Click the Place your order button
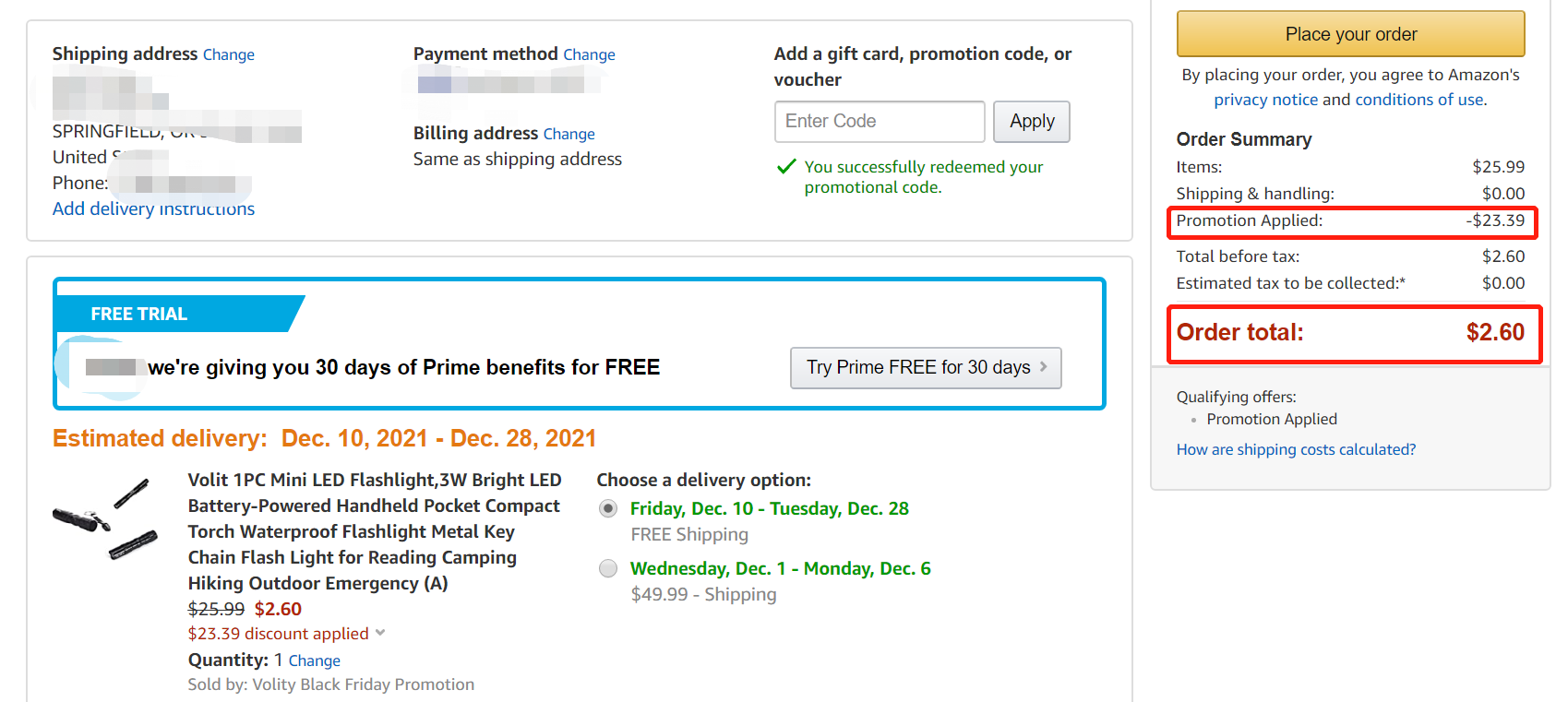 tap(1350, 34)
